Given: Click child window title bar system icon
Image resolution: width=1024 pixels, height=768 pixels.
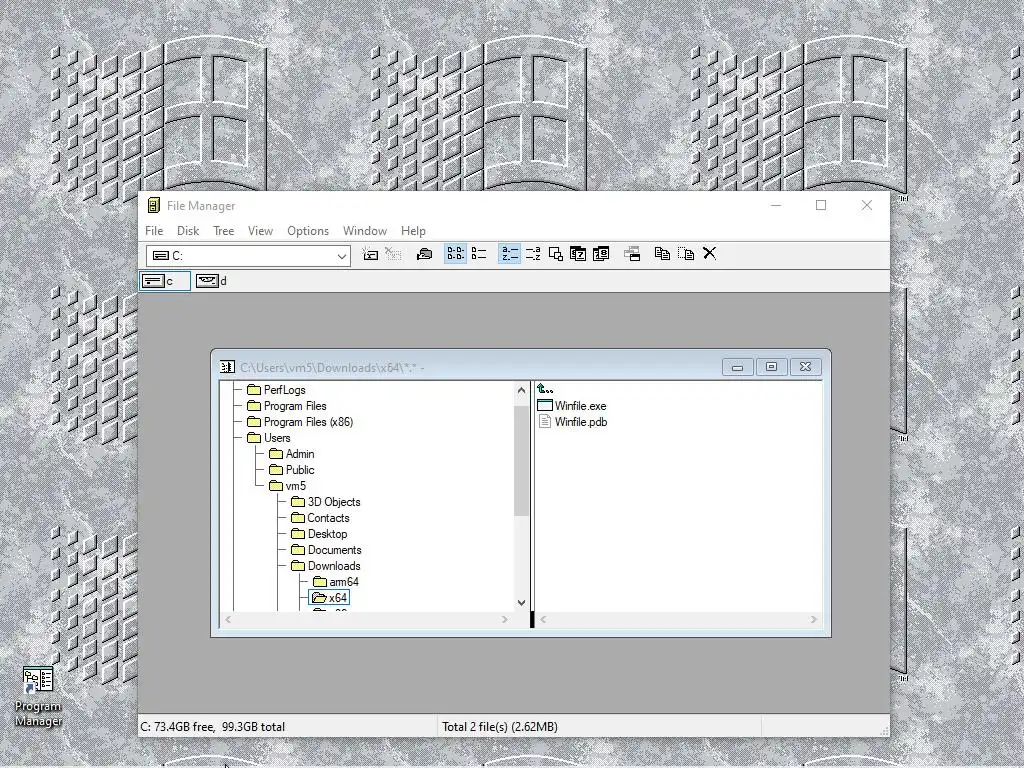Looking at the screenshot, I should coord(227,367).
